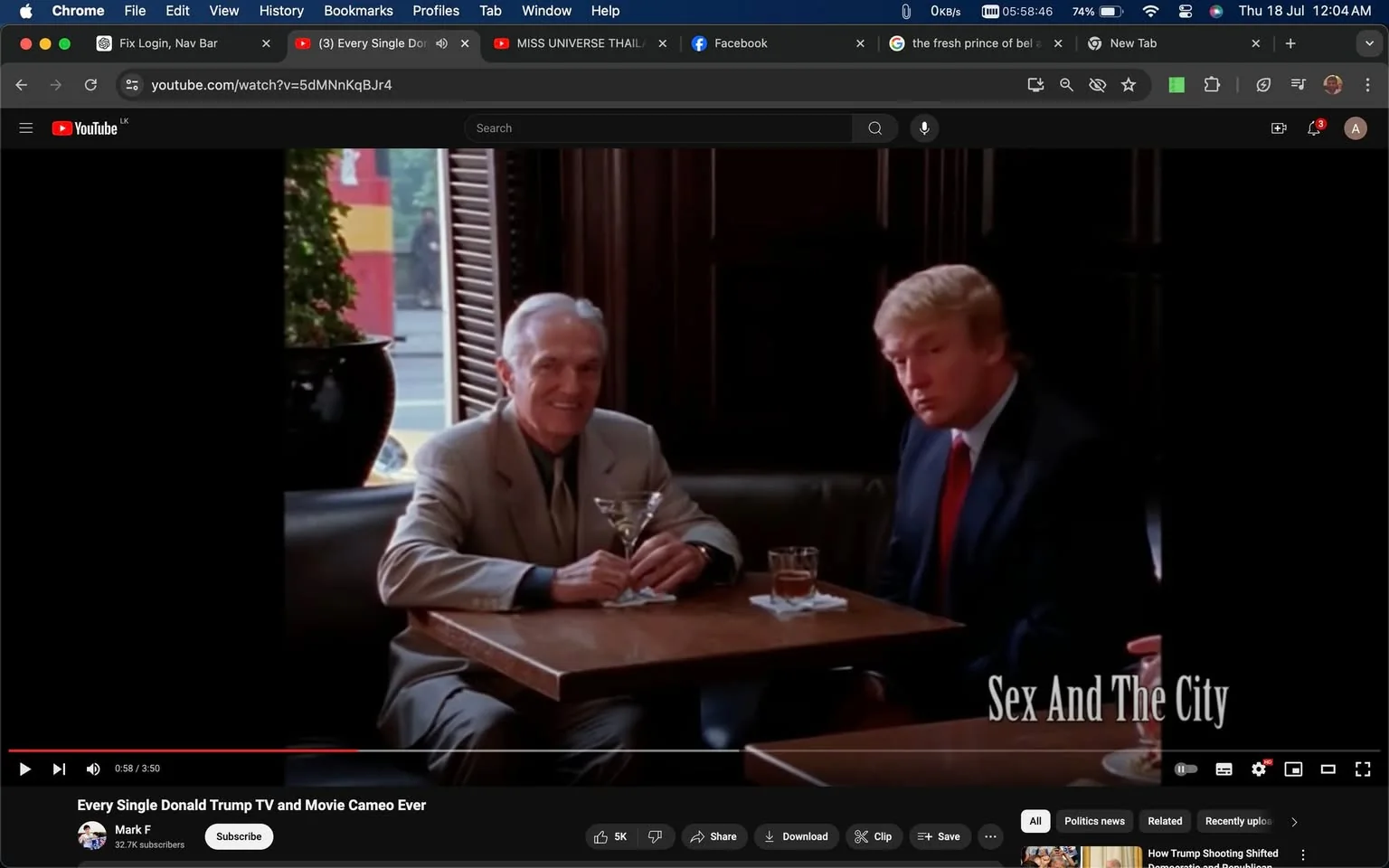
Task: Switch to the Fix Login, Nav Bar tab
Action: pos(184,43)
